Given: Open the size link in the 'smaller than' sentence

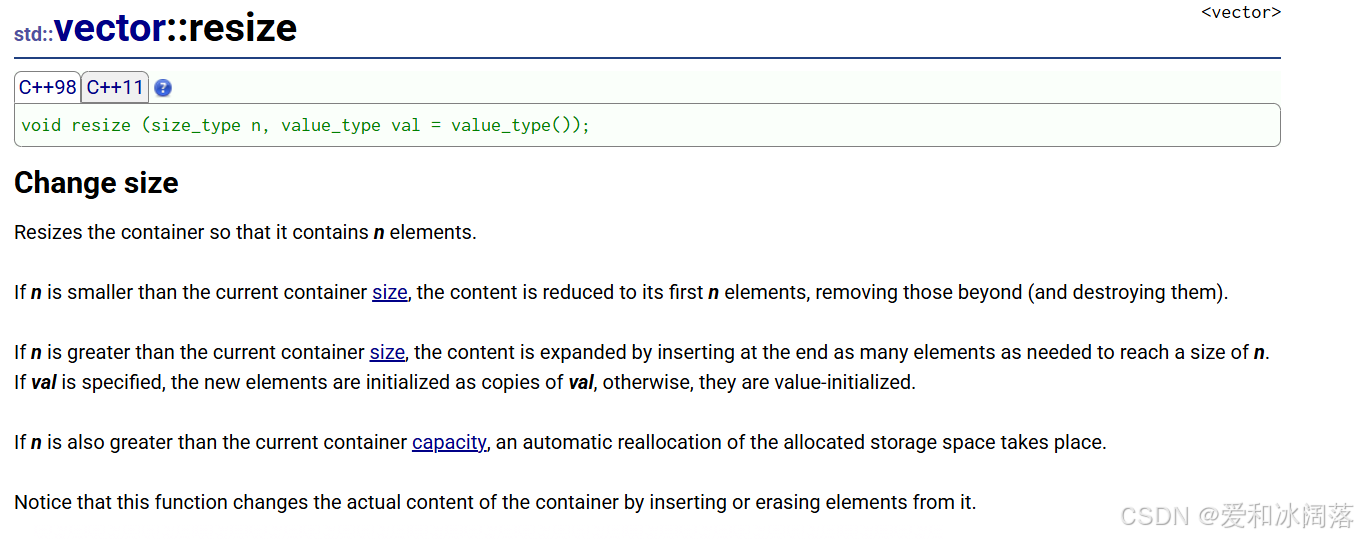Looking at the screenshot, I should [x=390, y=292].
